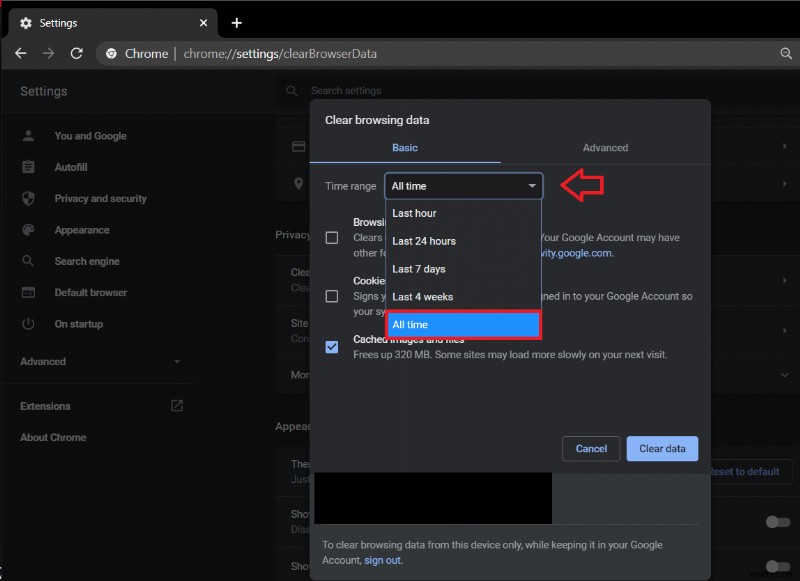800x581 pixels.
Task: Click the sign out link
Action: 382,561
